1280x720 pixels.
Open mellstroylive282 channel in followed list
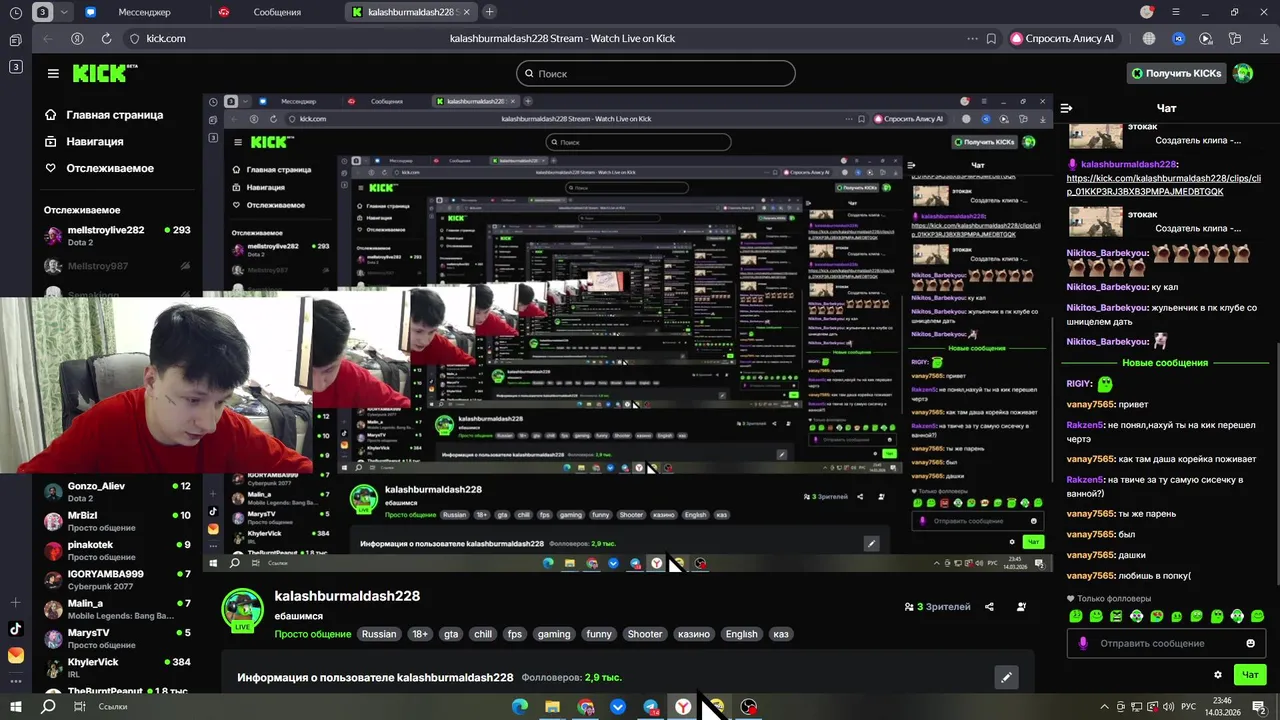[117, 236]
